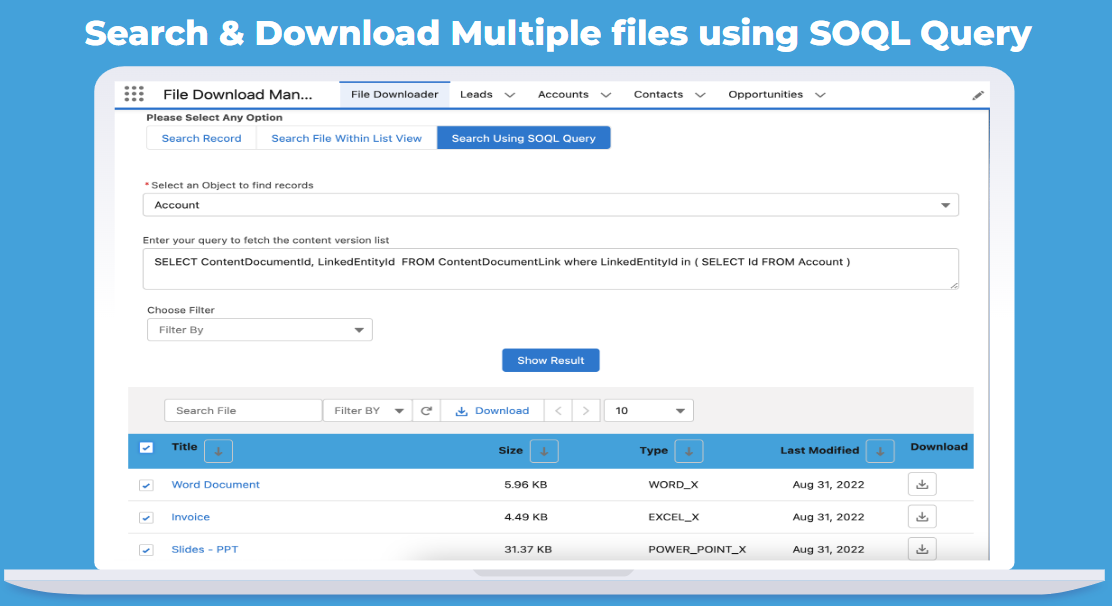The width and height of the screenshot is (1112, 606).
Task: Open the Choose Filter 'Filter By' dropdown
Action: click(x=259, y=329)
